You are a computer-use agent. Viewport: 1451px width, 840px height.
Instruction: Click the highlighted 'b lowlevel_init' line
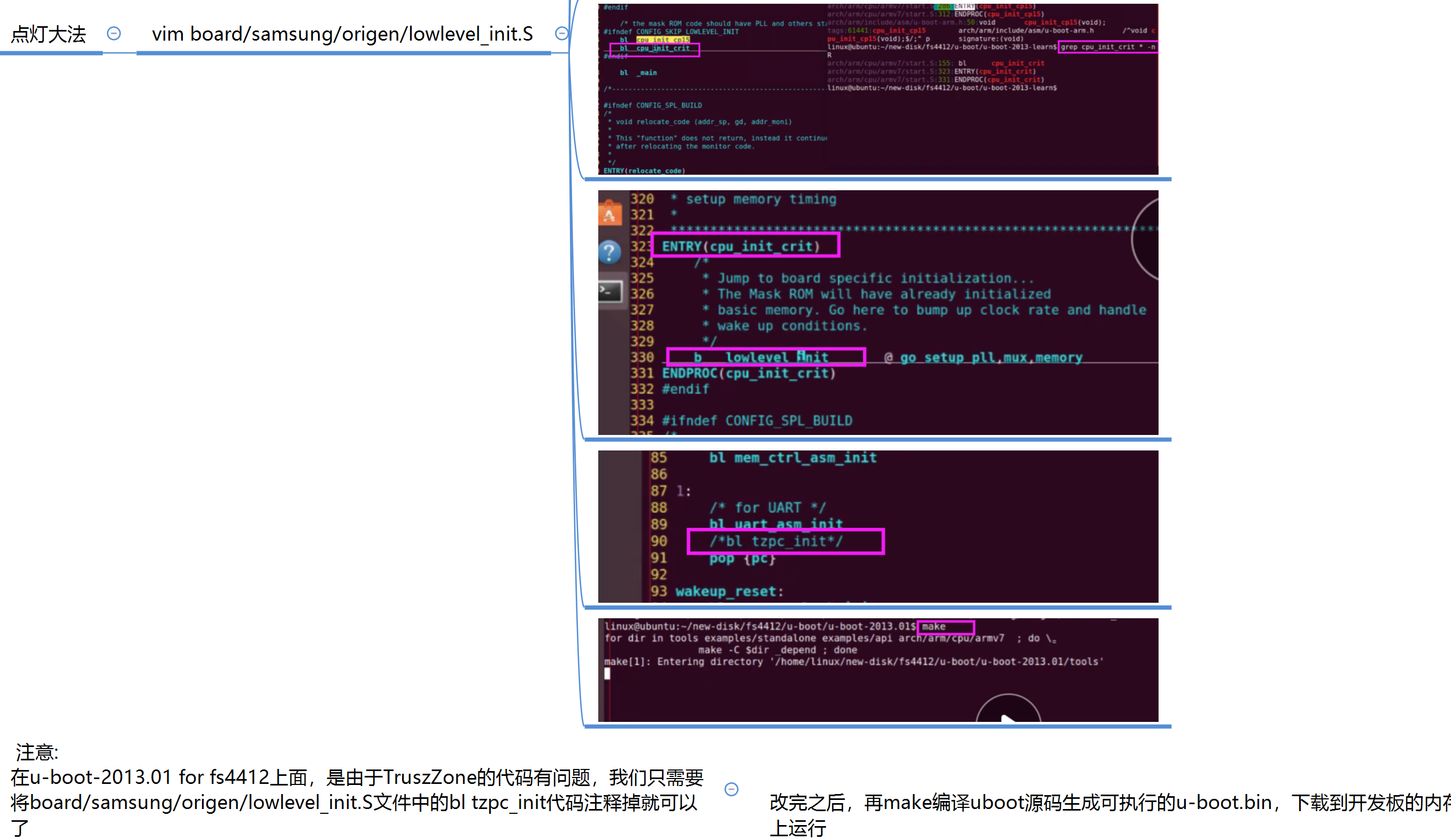(x=766, y=357)
